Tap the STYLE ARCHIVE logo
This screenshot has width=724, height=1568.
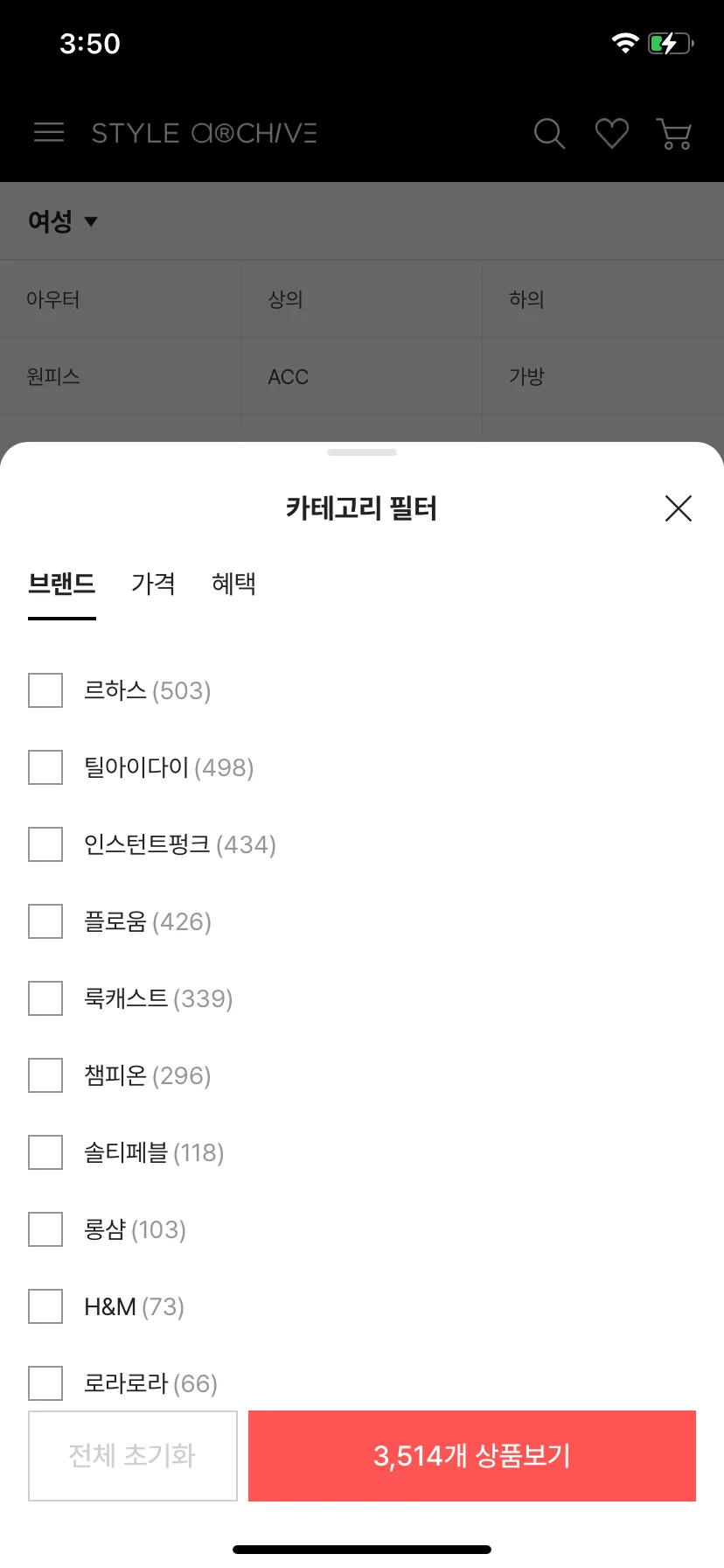[x=205, y=133]
